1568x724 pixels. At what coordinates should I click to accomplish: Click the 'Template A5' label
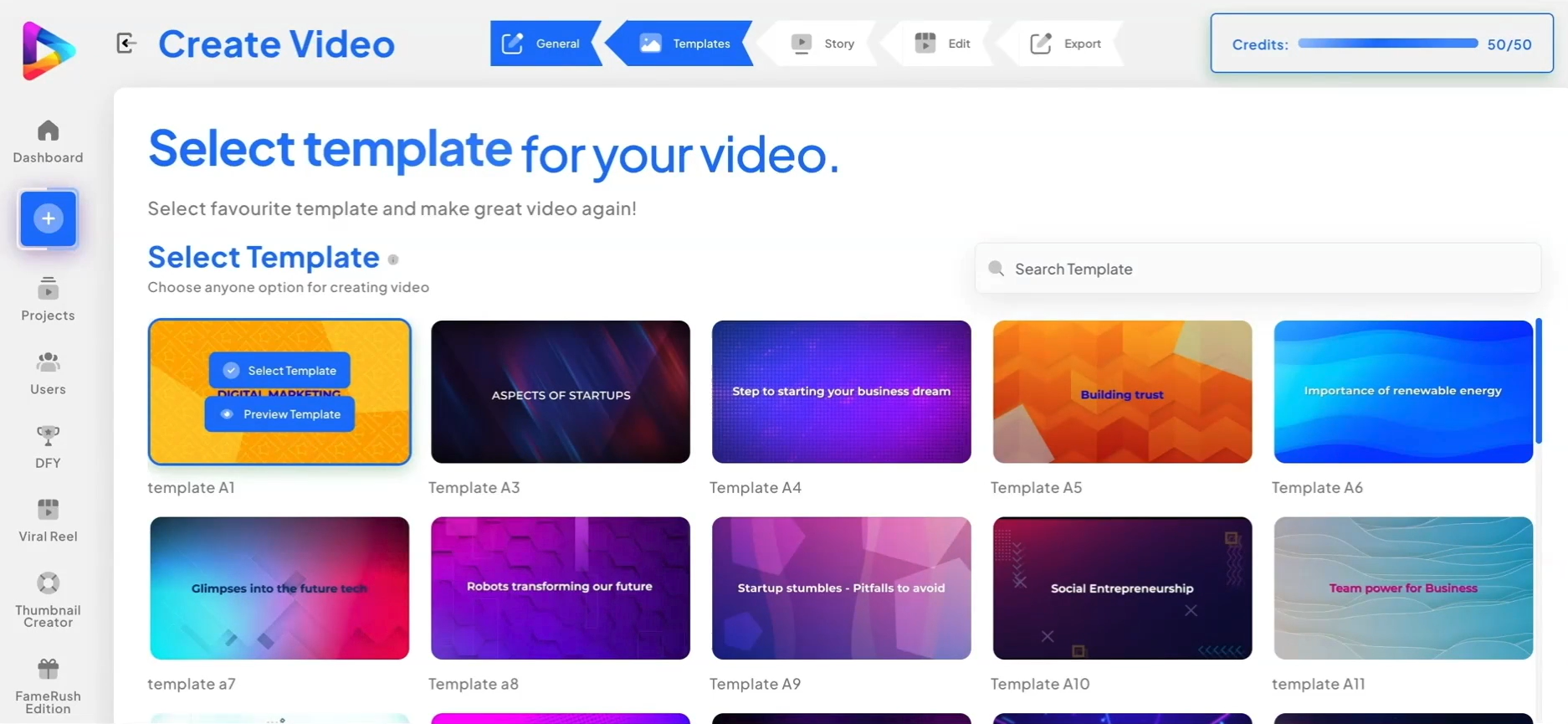click(x=1037, y=487)
